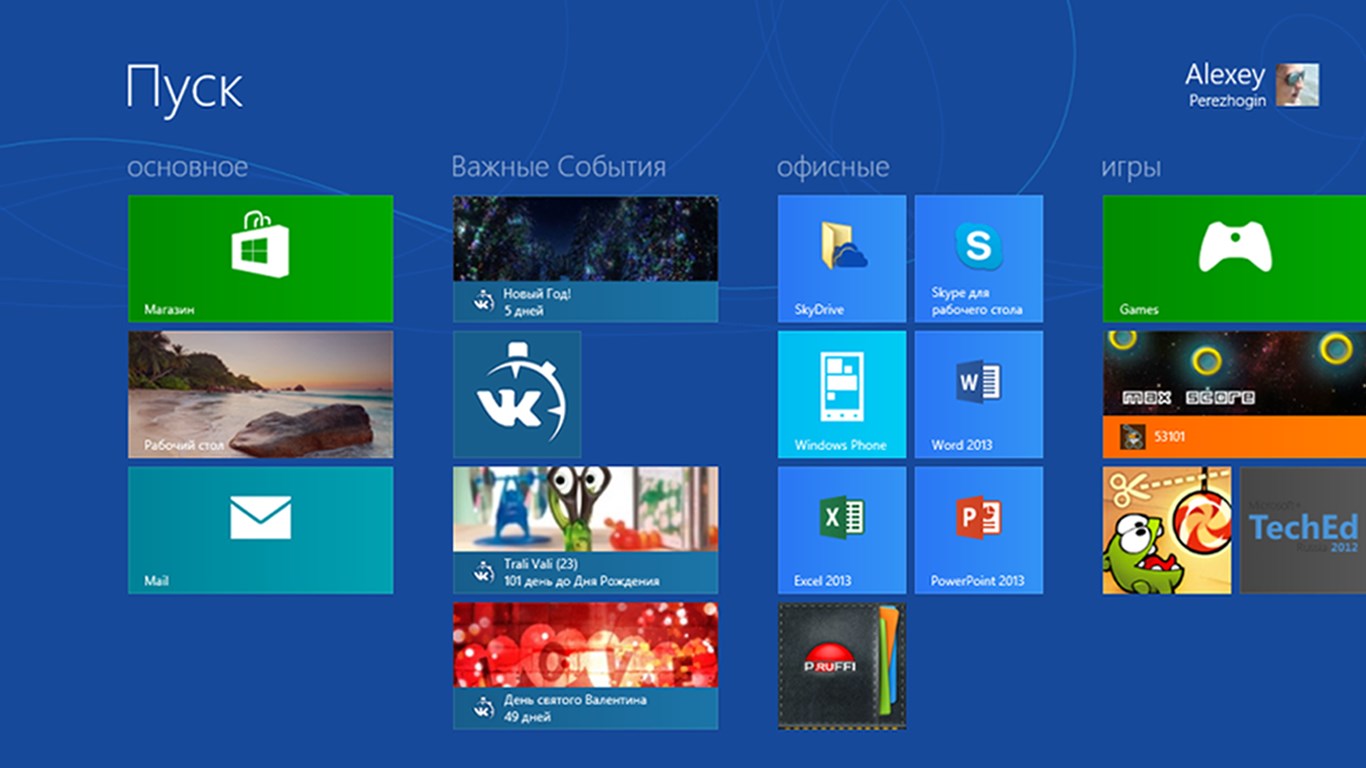Click Alexey Perezhogin user name
Image resolution: width=1366 pixels, height=768 pixels.
[1226, 85]
